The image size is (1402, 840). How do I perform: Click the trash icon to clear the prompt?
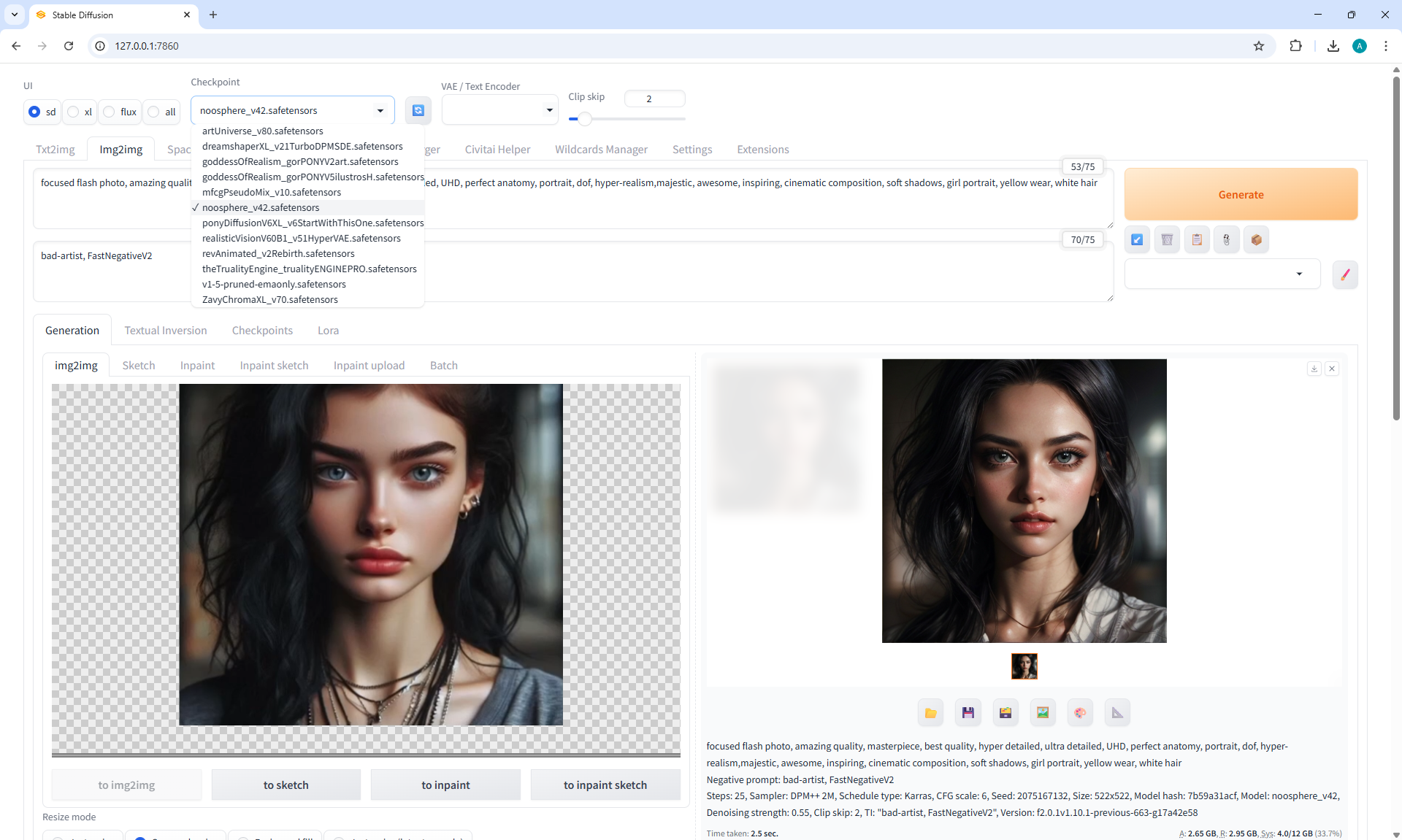1167,239
